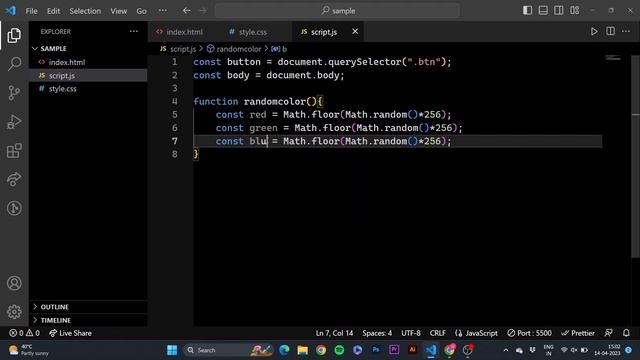Open the hidden menu items ellipsis after Go

pos(162,11)
